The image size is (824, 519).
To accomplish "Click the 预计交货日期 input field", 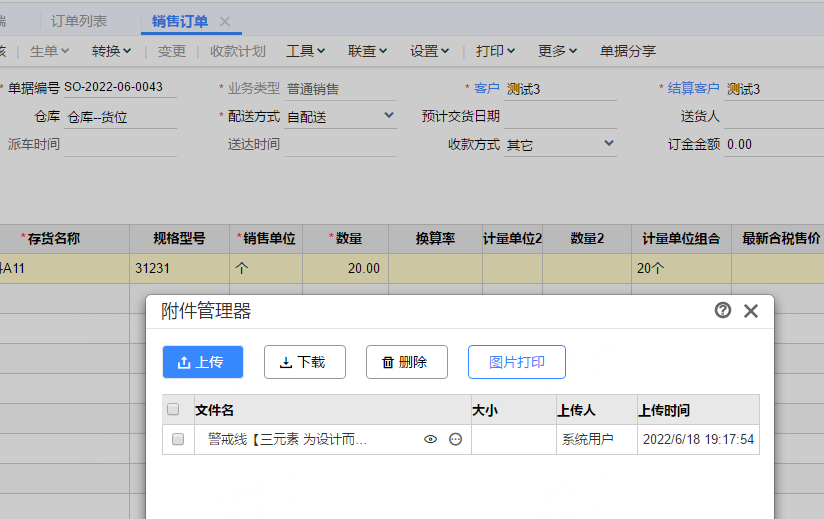I will point(560,117).
